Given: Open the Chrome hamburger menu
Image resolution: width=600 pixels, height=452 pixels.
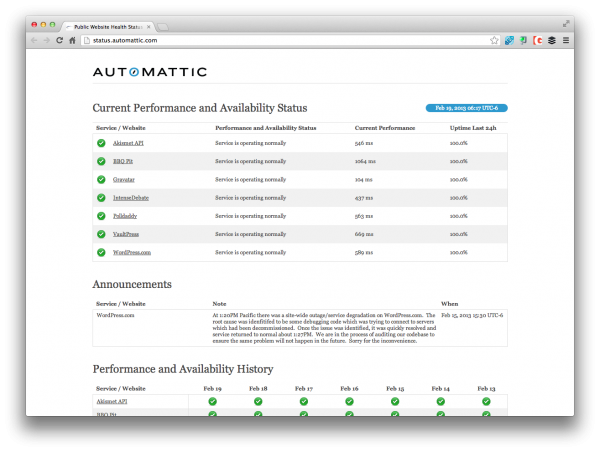Looking at the screenshot, I should (x=566, y=40).
